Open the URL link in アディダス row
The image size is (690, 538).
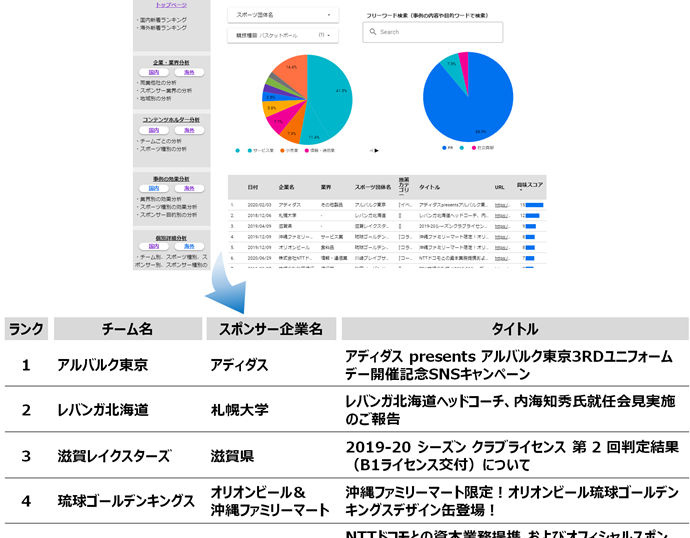point(502,205)
